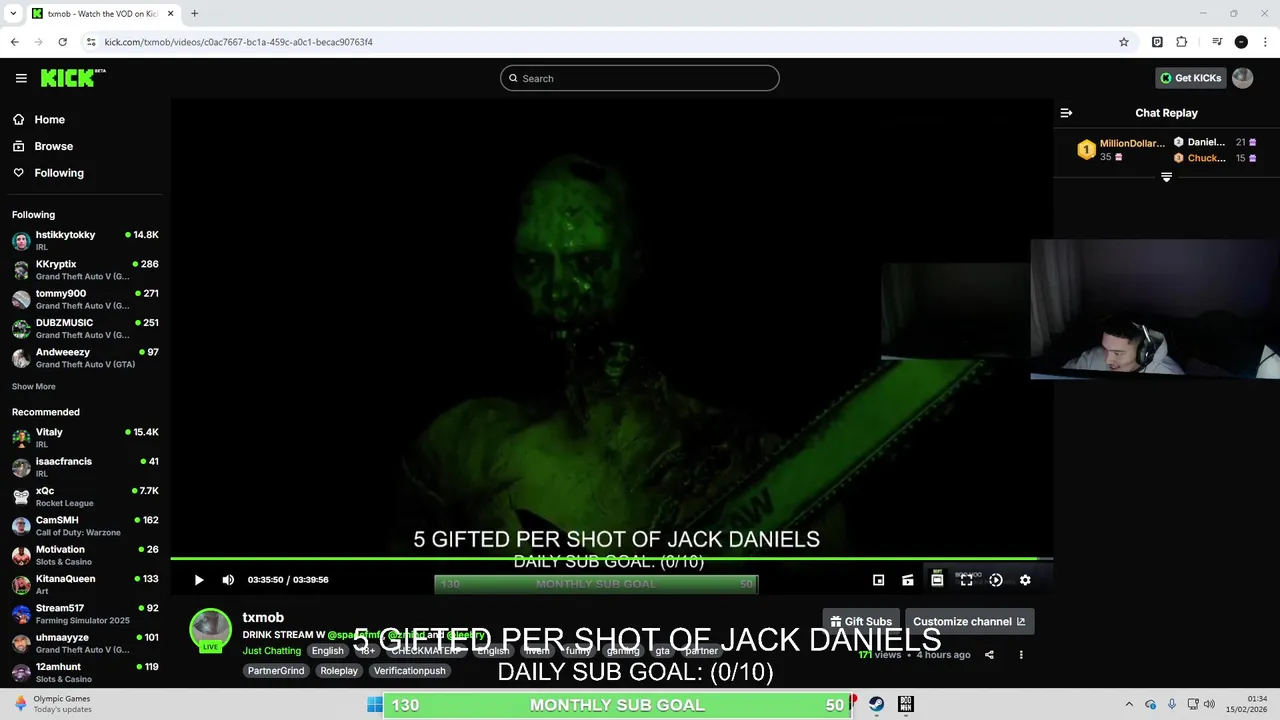
Task: Click the address bar URL
Action: point(238,42)
